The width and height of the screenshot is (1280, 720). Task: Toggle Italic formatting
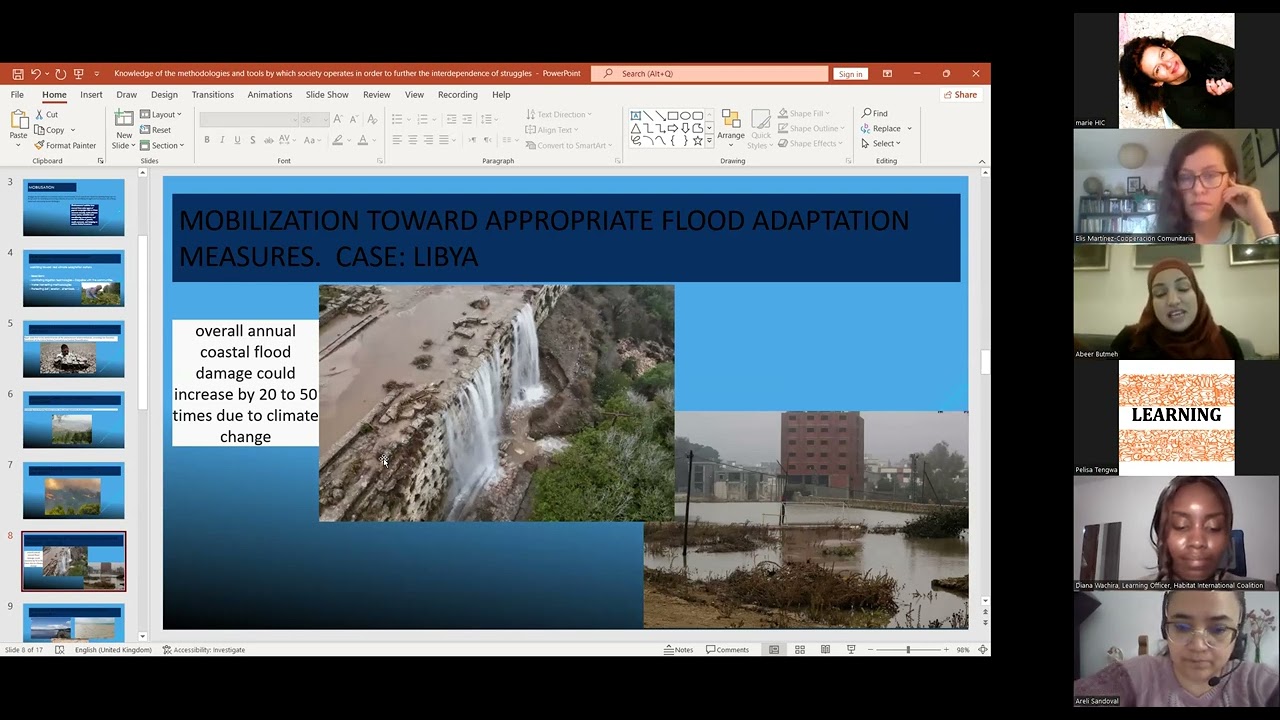click(x=222, y=140)
